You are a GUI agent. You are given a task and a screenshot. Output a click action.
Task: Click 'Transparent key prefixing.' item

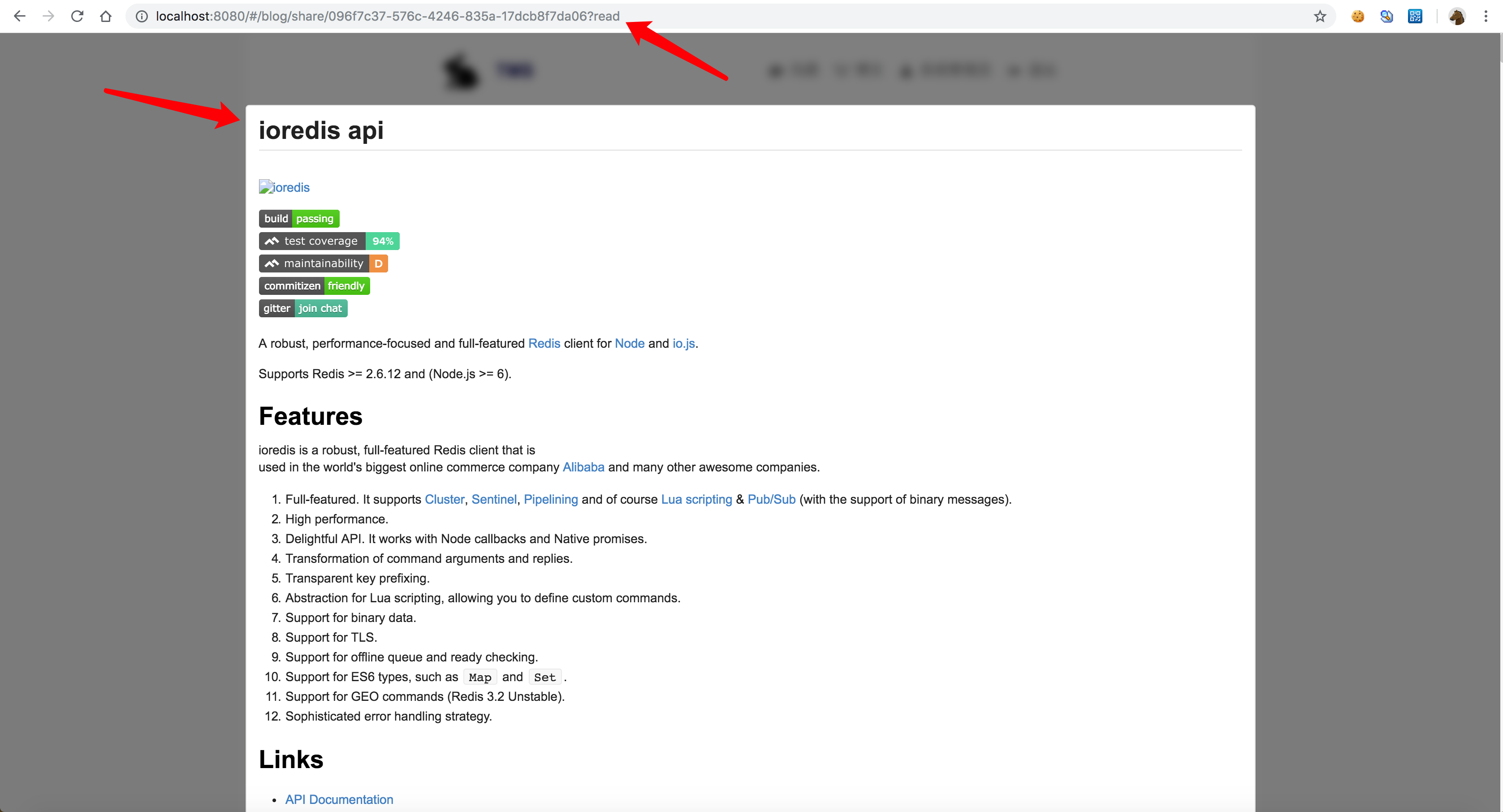(x=357, y=578)
